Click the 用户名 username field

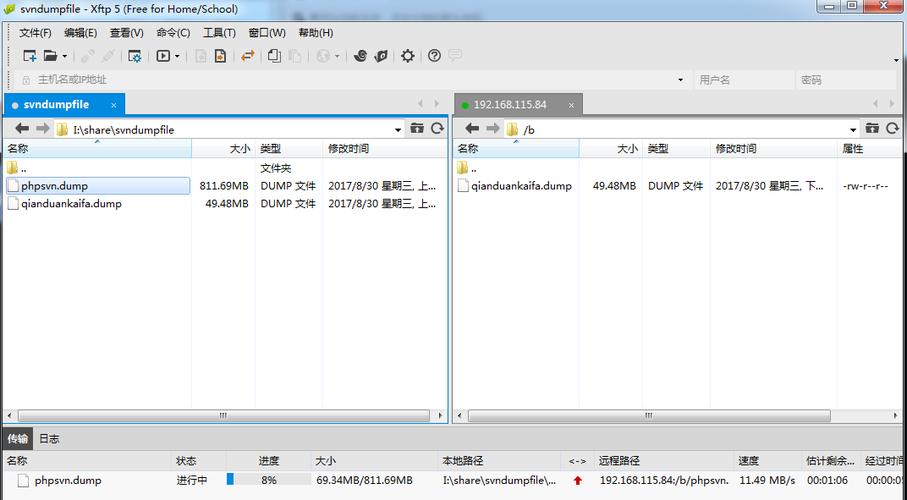coord(744,80)
